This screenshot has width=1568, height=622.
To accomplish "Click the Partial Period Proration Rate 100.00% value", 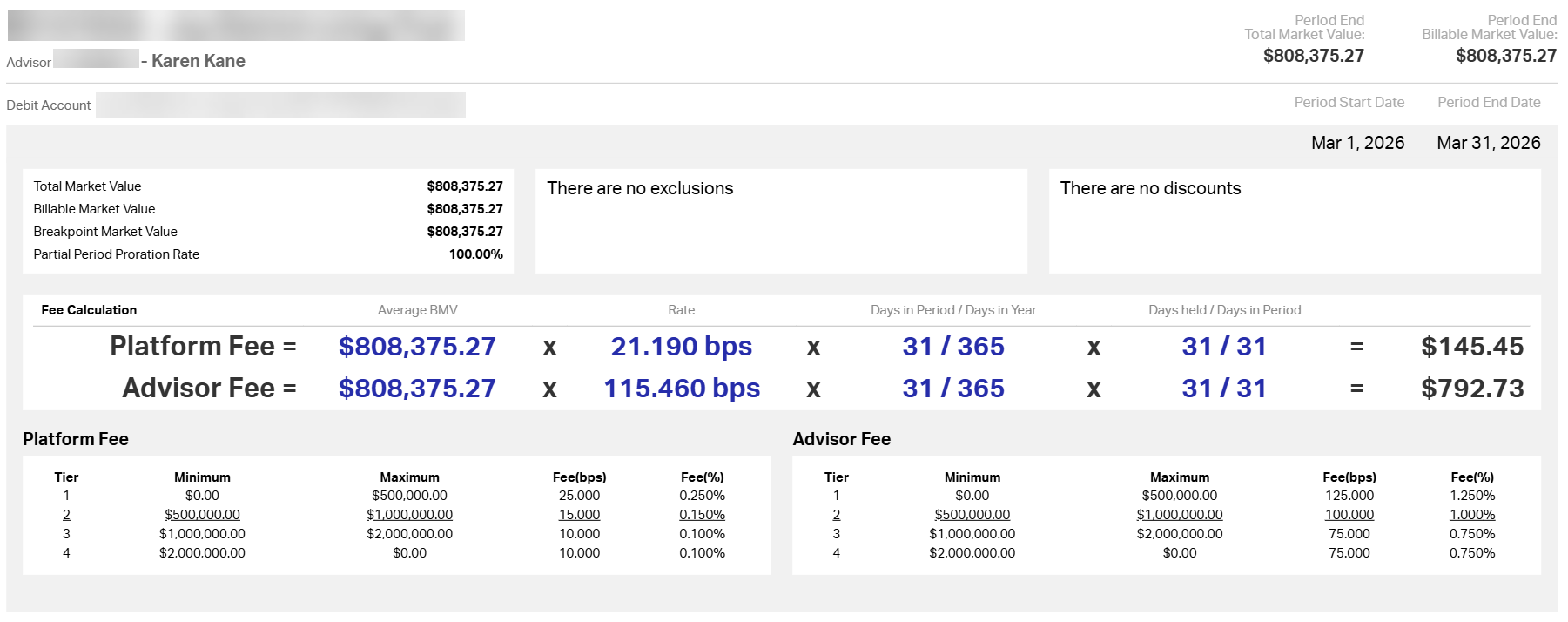I will pos(475,254).
